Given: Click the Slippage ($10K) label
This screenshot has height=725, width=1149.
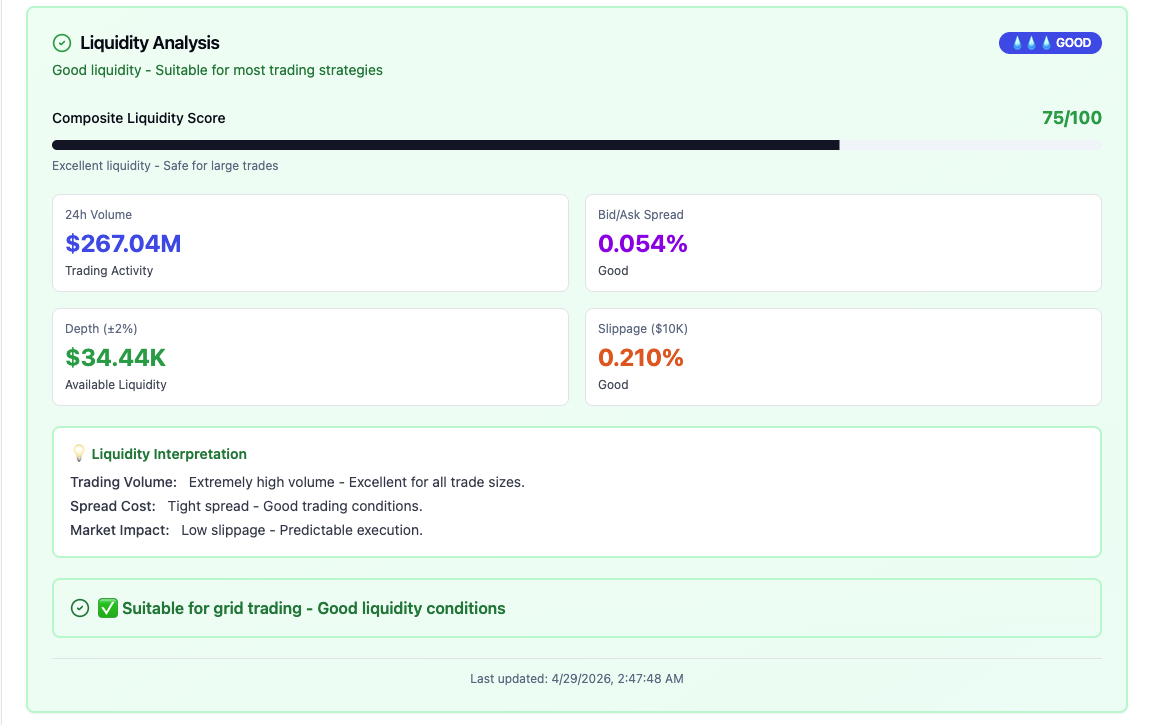Looking at the screenshot, I should [643, 329].
